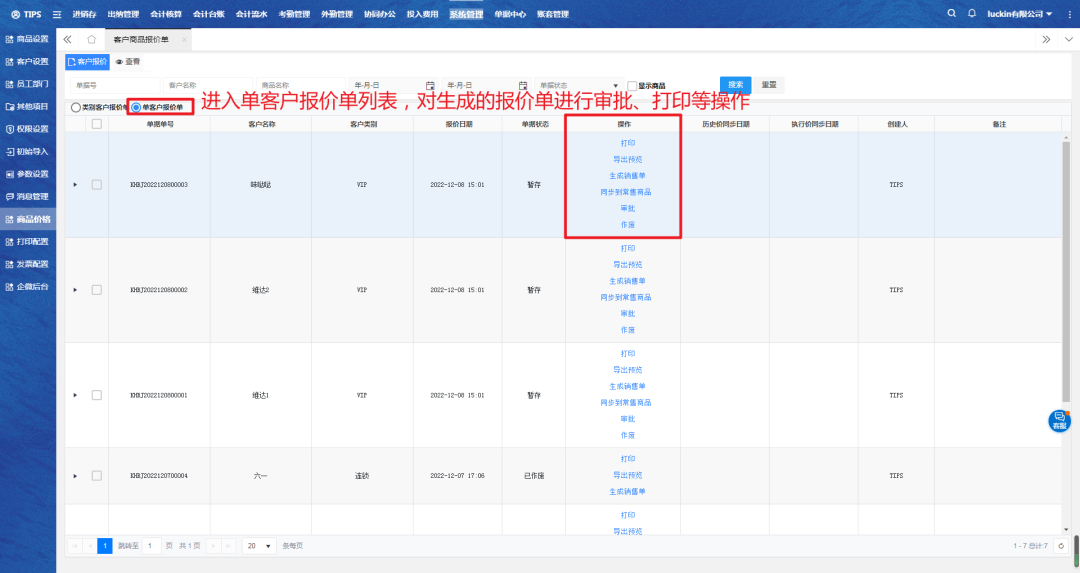Click 审批 link in the first row
Screen dimensions: 1080x573
pos(627,208)
